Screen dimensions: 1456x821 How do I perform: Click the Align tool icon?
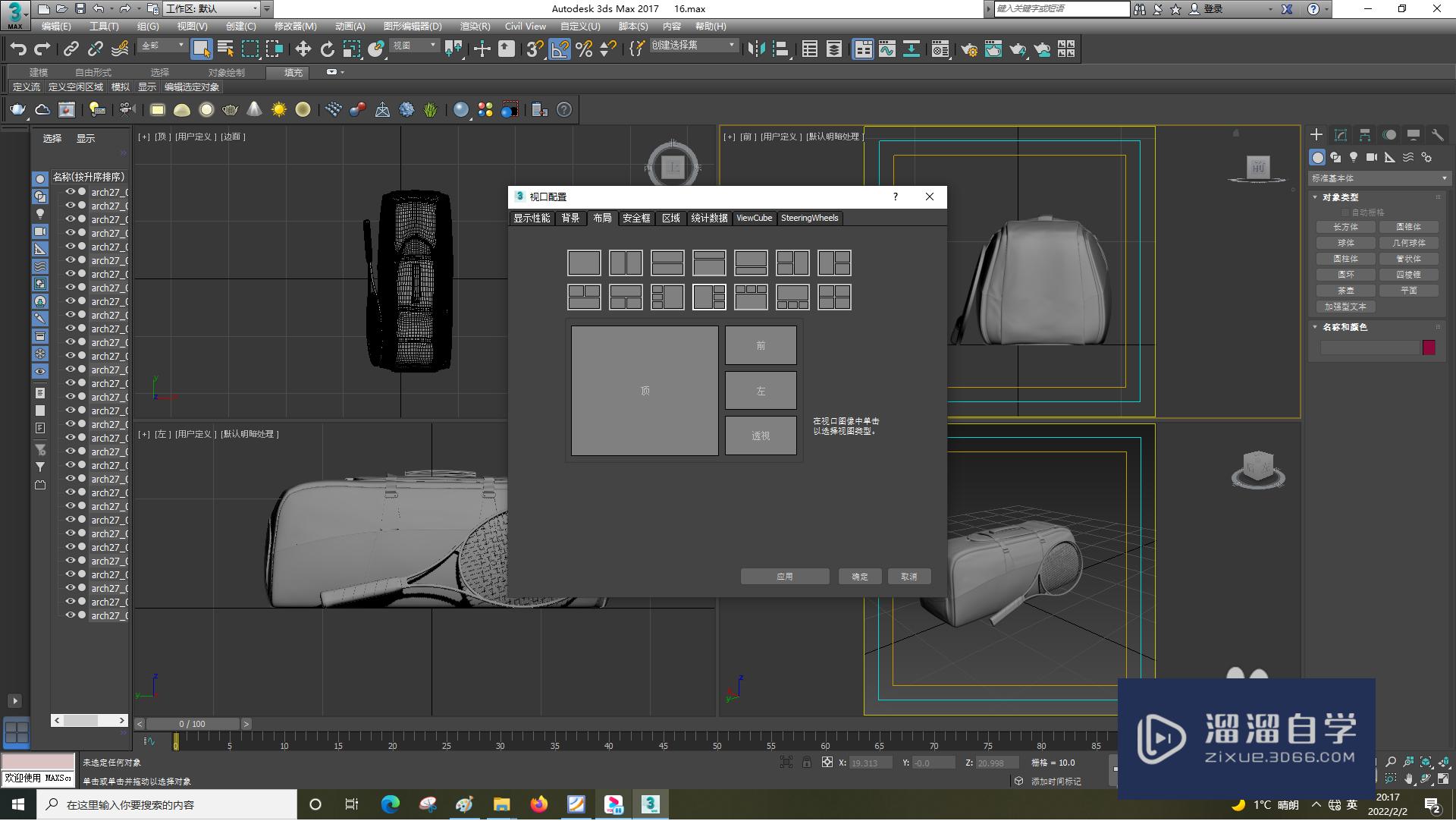(x=780, y=49)
